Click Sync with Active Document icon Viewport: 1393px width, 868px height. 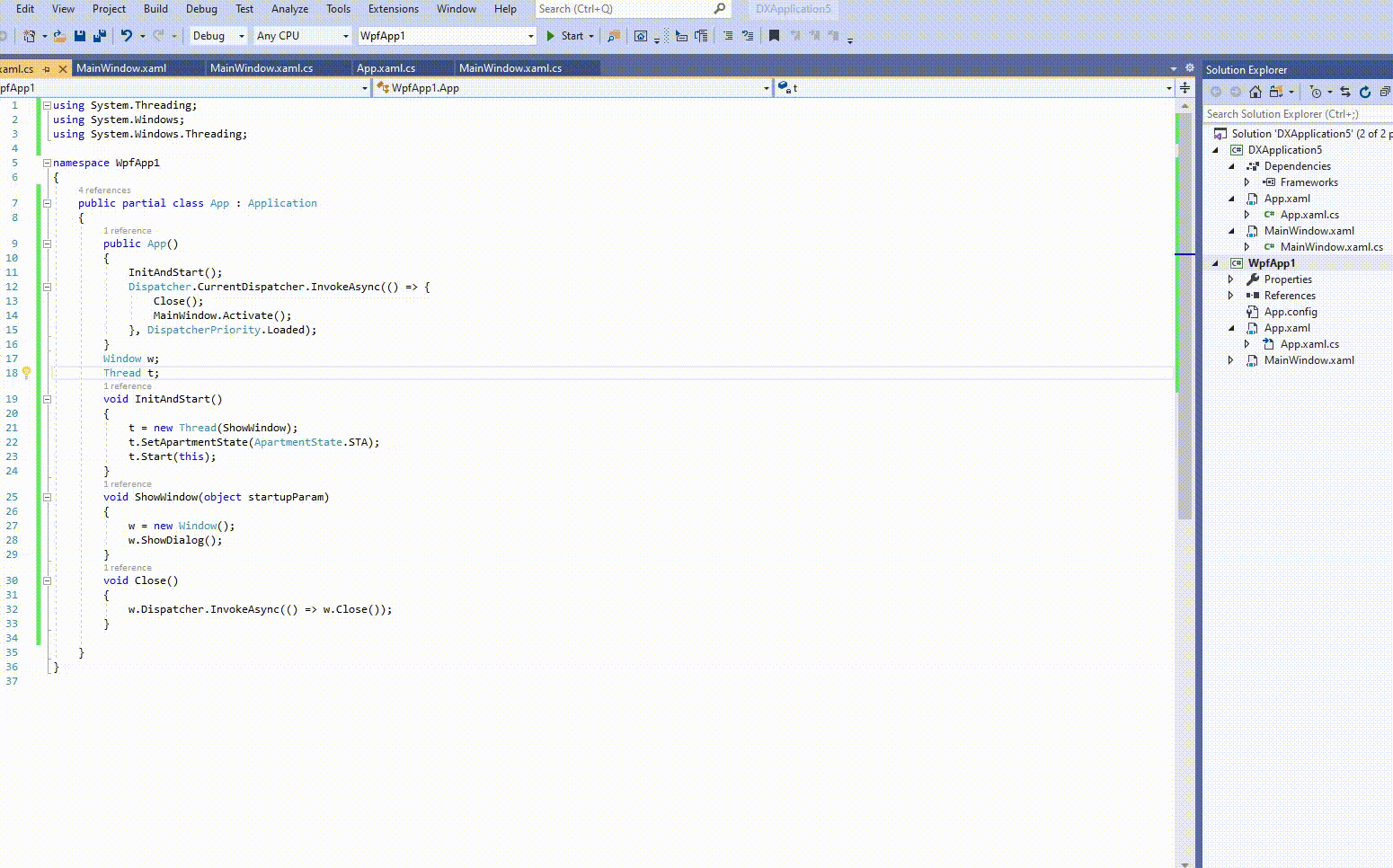click(x=1345, y=92)
